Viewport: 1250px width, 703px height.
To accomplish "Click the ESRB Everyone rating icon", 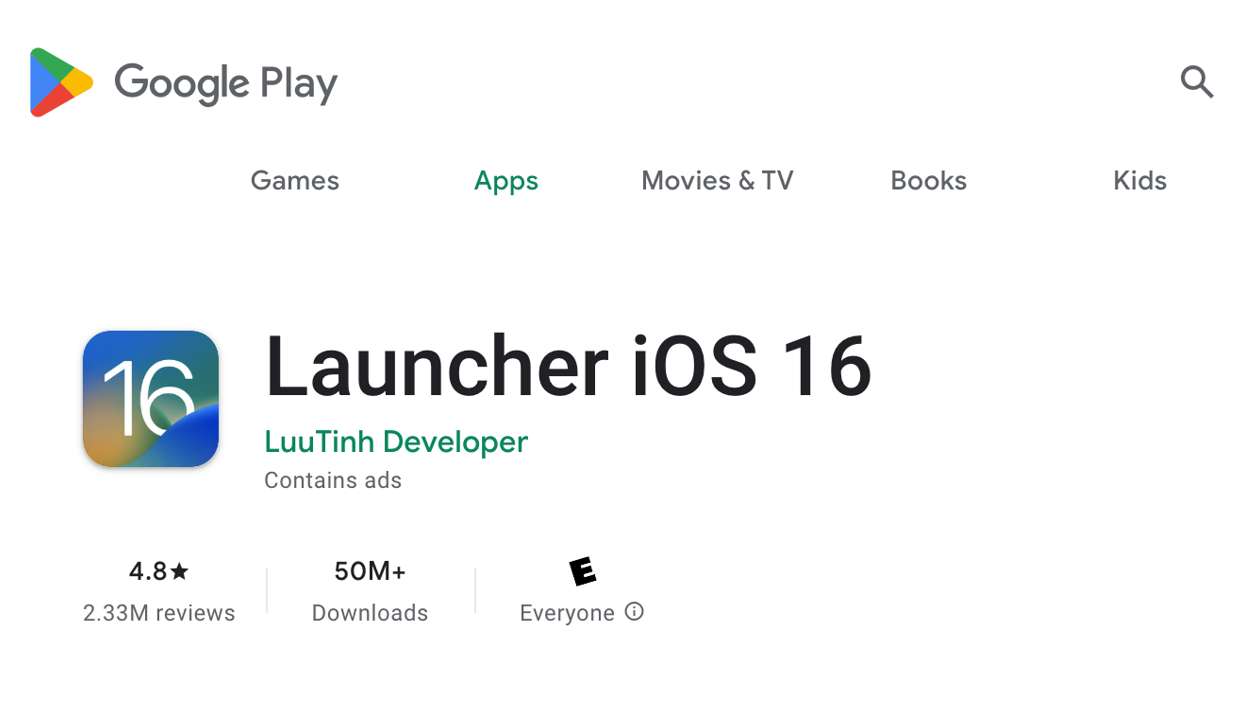I will (582, 570).
